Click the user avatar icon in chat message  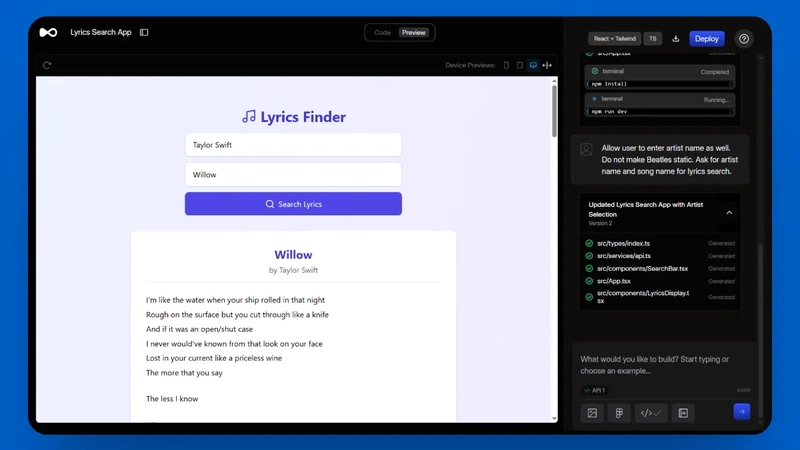pos(586,149)
